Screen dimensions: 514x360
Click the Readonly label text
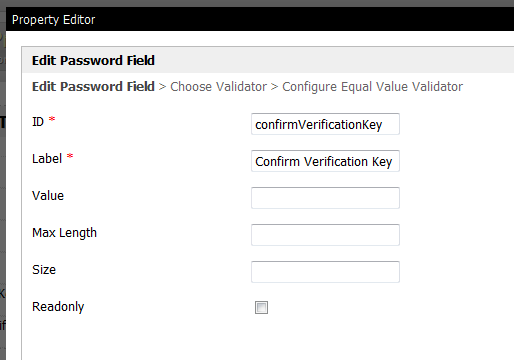coord(58,307)
